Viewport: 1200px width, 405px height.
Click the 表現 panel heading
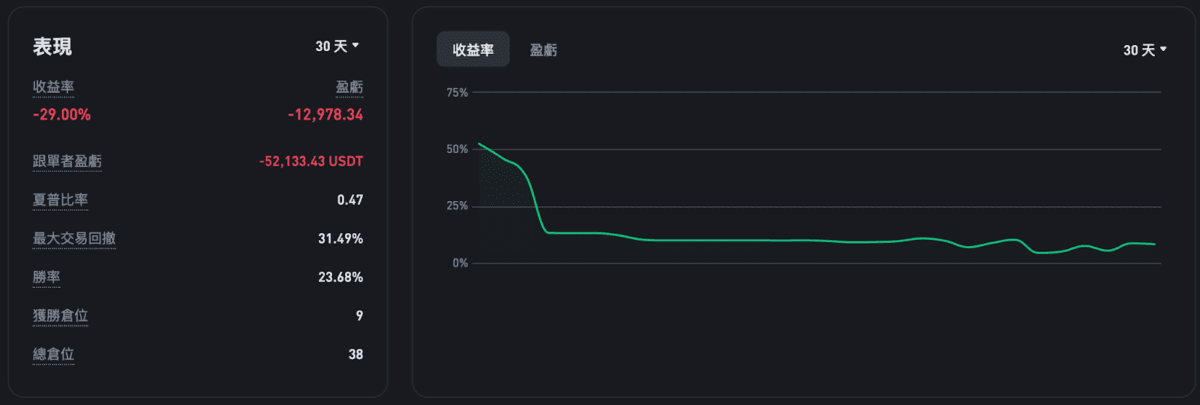[52, 47]
